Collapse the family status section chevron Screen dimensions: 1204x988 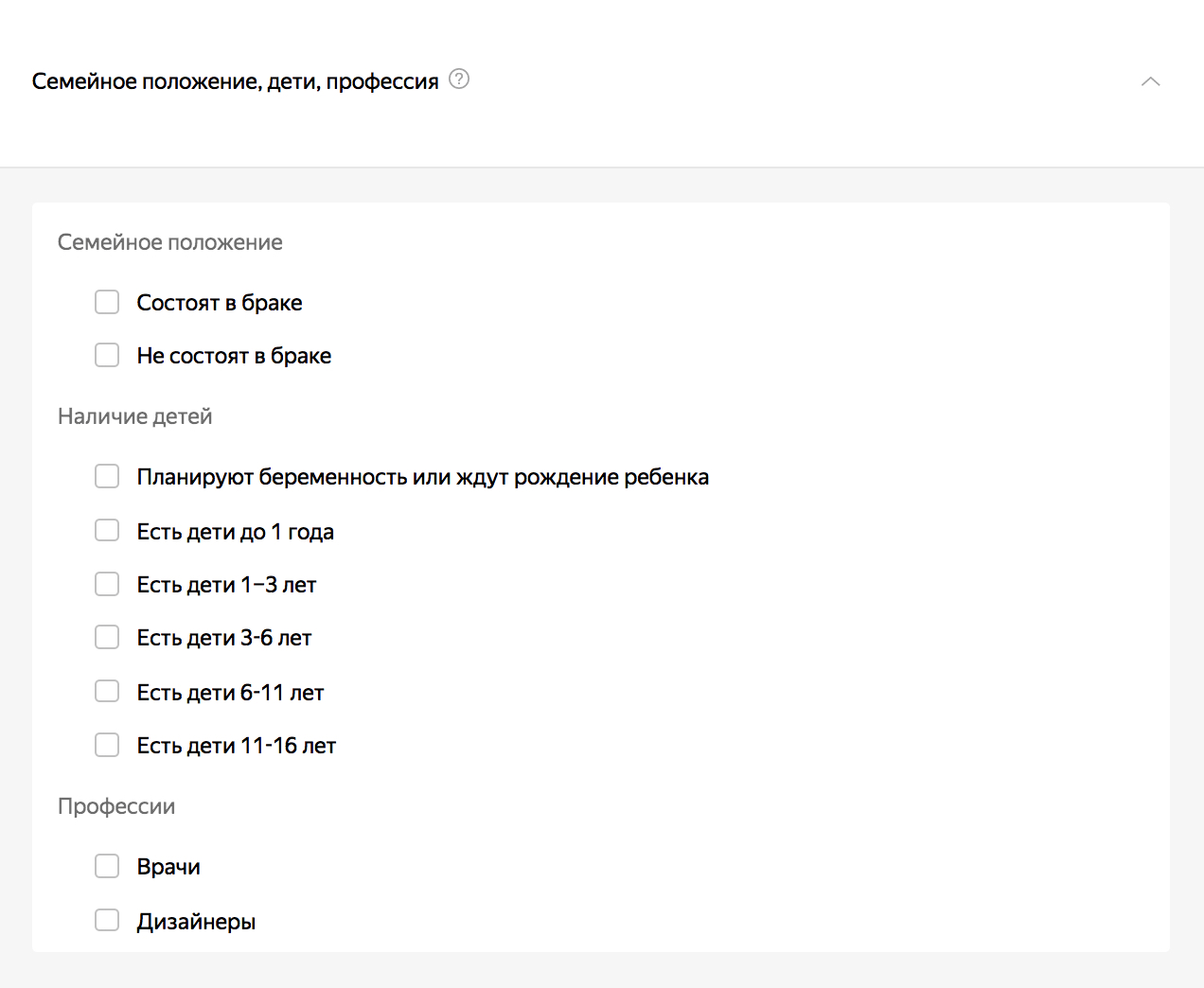click(x=1150, y=81)
